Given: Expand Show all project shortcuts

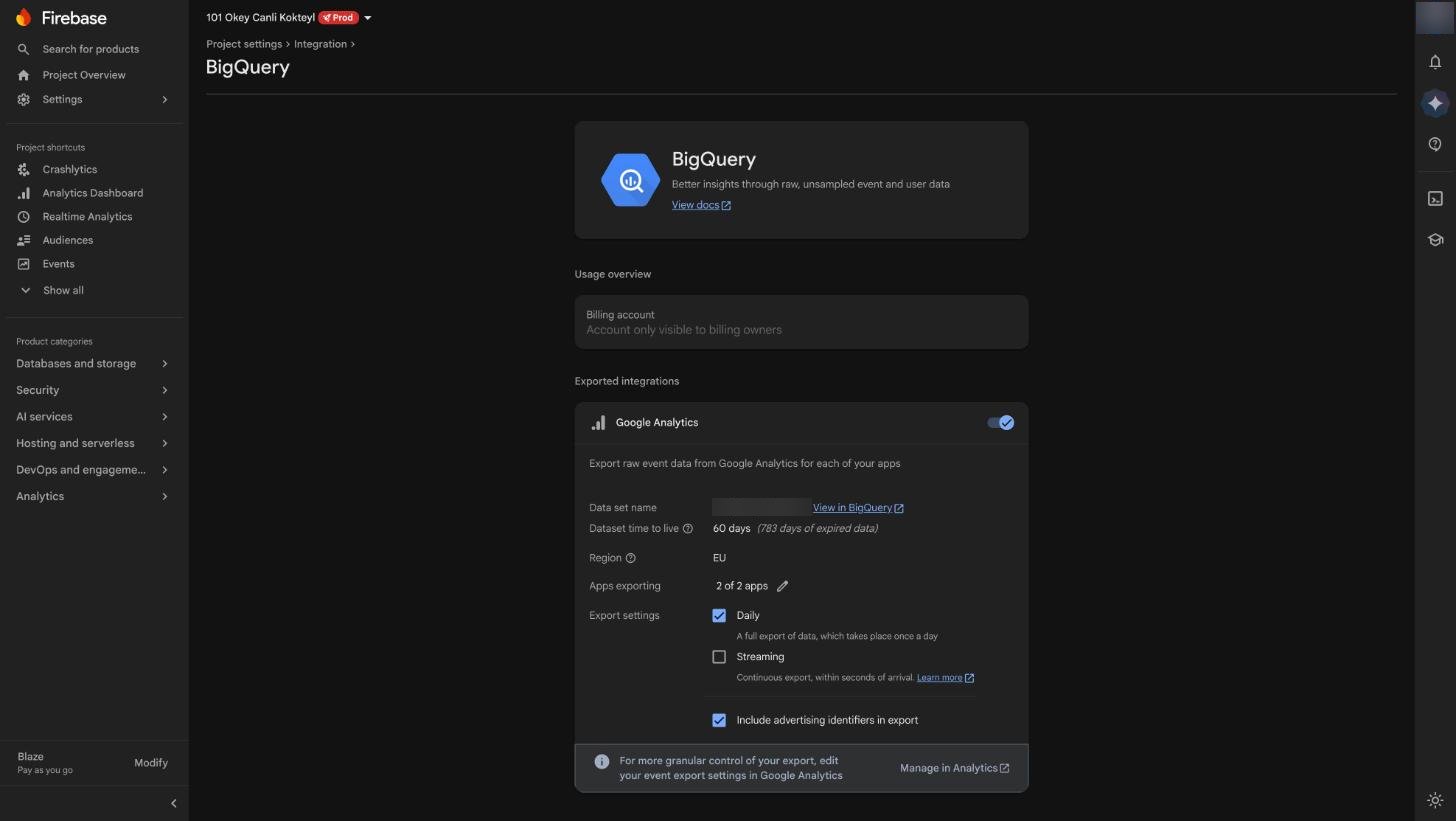Looking at the screenshot, I should 63,290.
